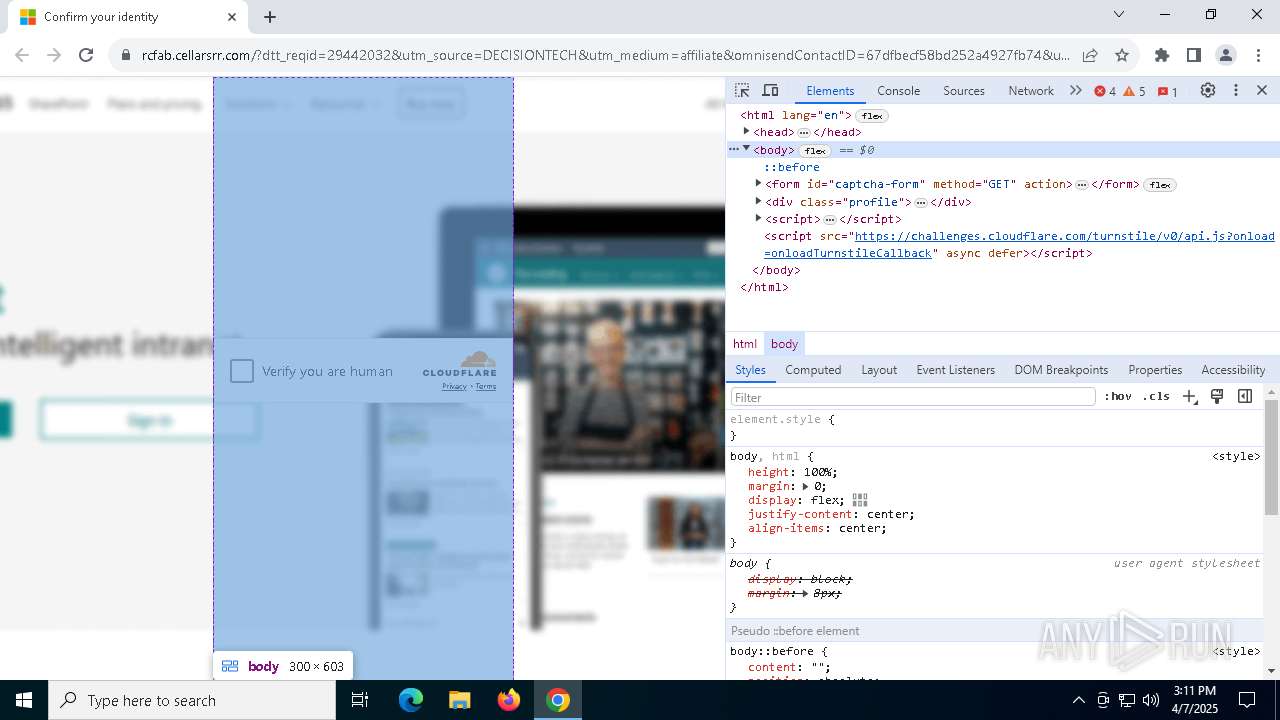
Task: Toggle the device toolbar icon in DevTools
Action: click(x=770, y=90)
